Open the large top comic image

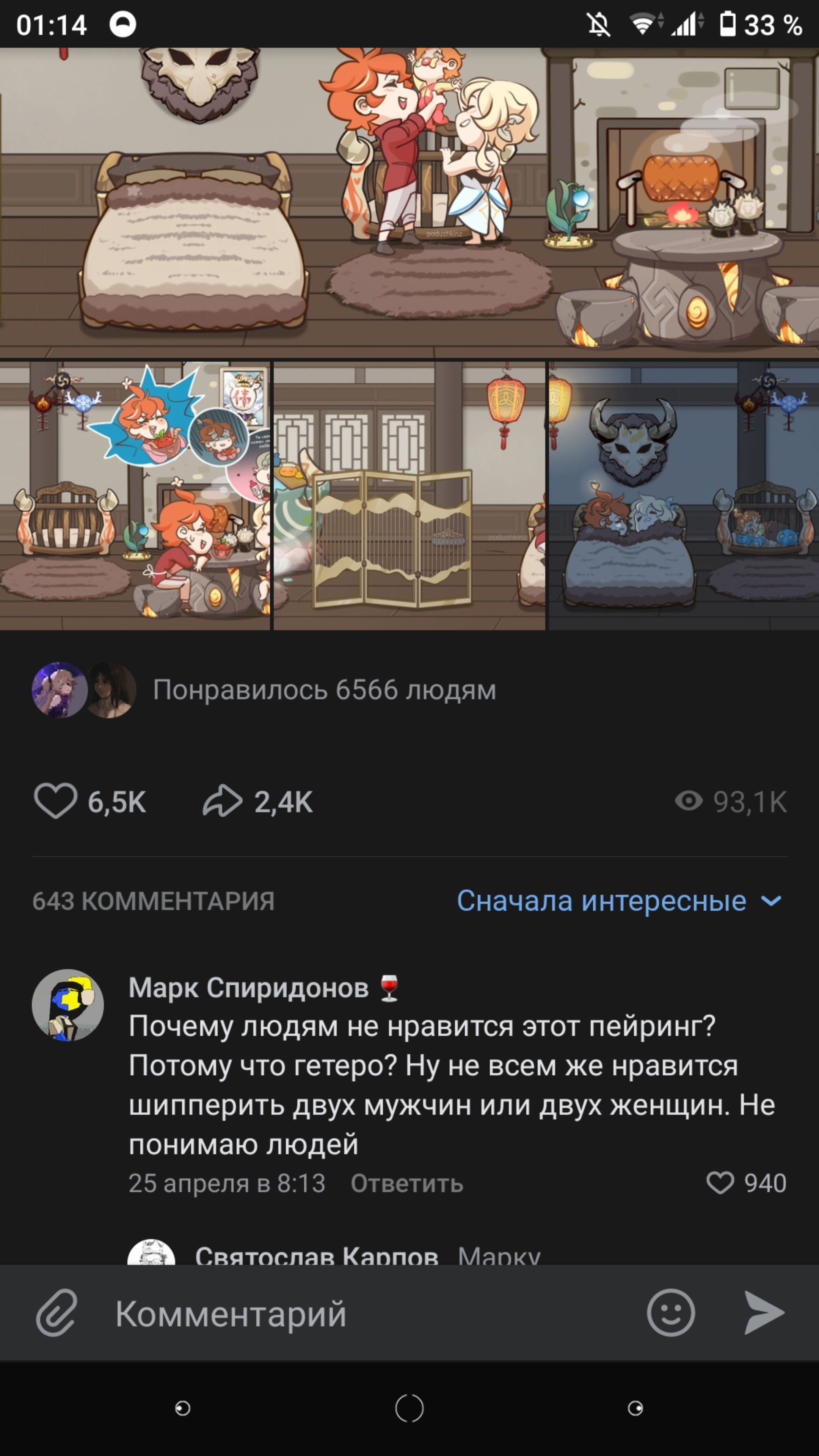pyautogui.click(x=409, y=203)
